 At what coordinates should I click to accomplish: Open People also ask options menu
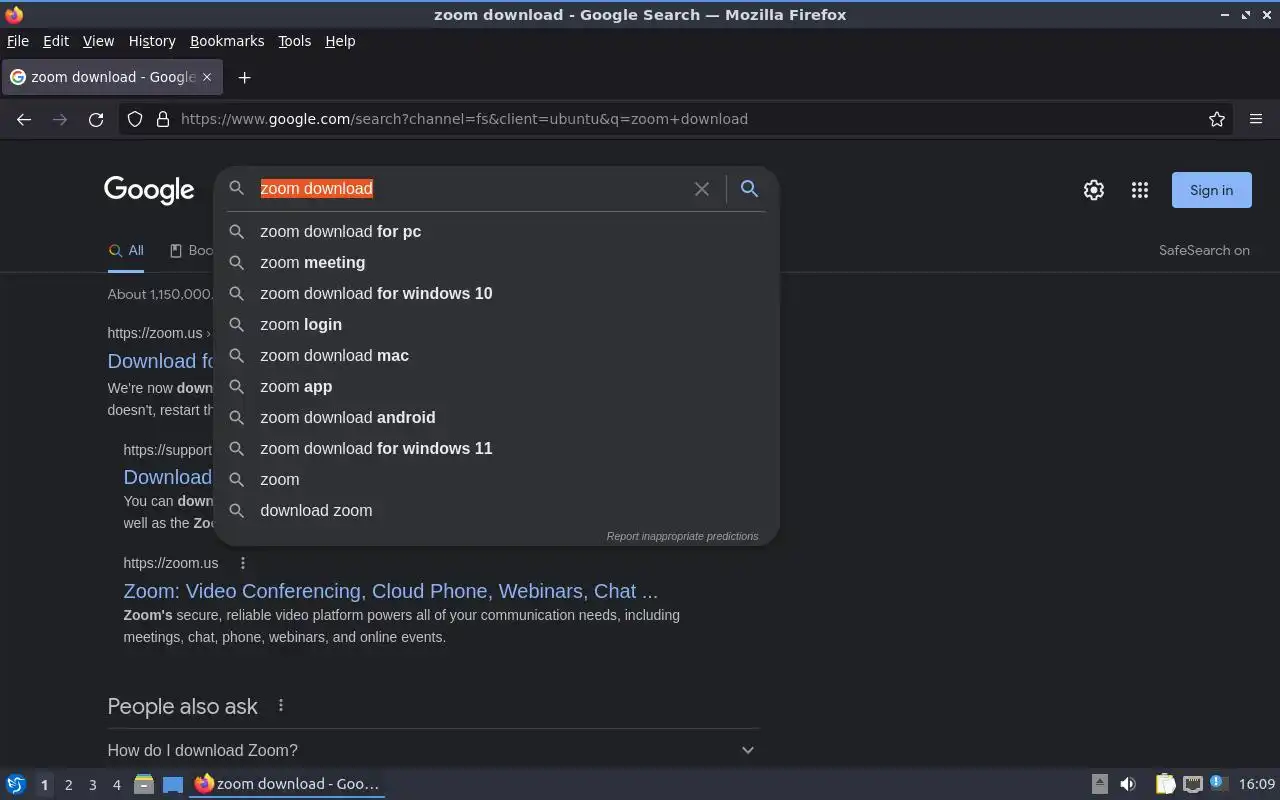[281, 706]
